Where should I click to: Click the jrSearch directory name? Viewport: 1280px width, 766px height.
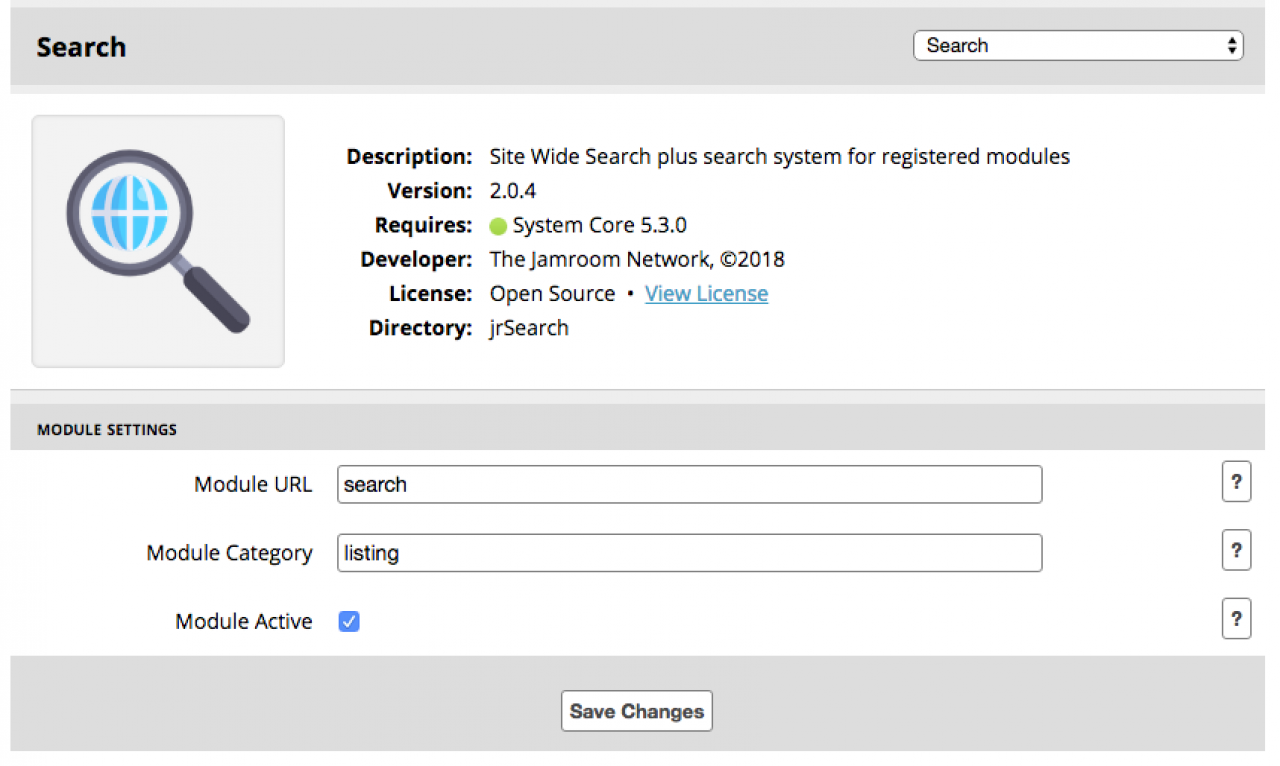point(528,328)
